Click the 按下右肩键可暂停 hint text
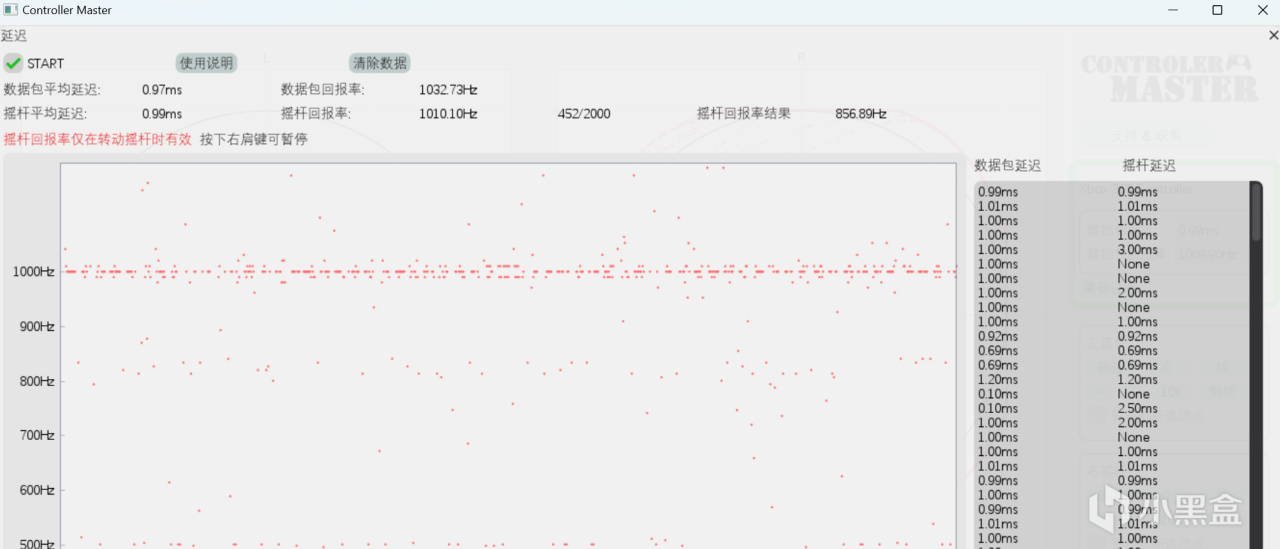1280x549 pixels. click(x=254, y=139)
